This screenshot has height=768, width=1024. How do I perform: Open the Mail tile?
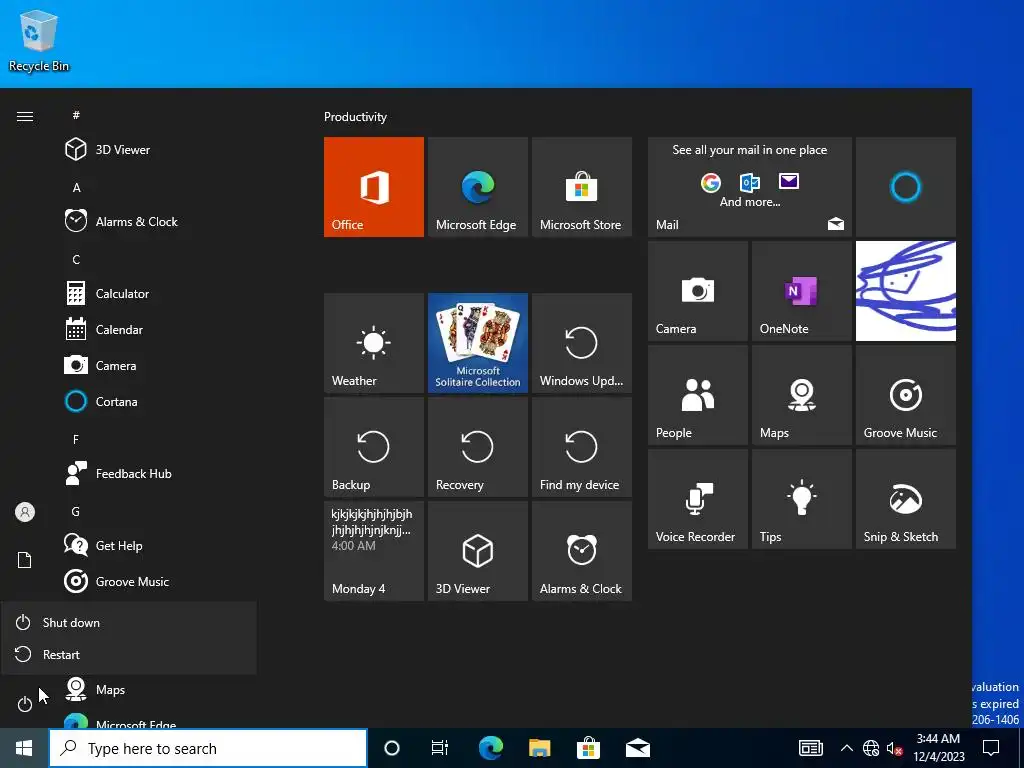pos(750,187)
